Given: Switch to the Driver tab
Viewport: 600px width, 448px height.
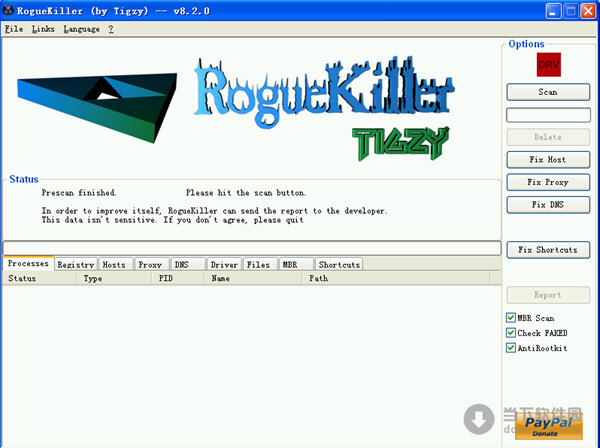Looking at the screenshot, I should [x=224, y=264].
